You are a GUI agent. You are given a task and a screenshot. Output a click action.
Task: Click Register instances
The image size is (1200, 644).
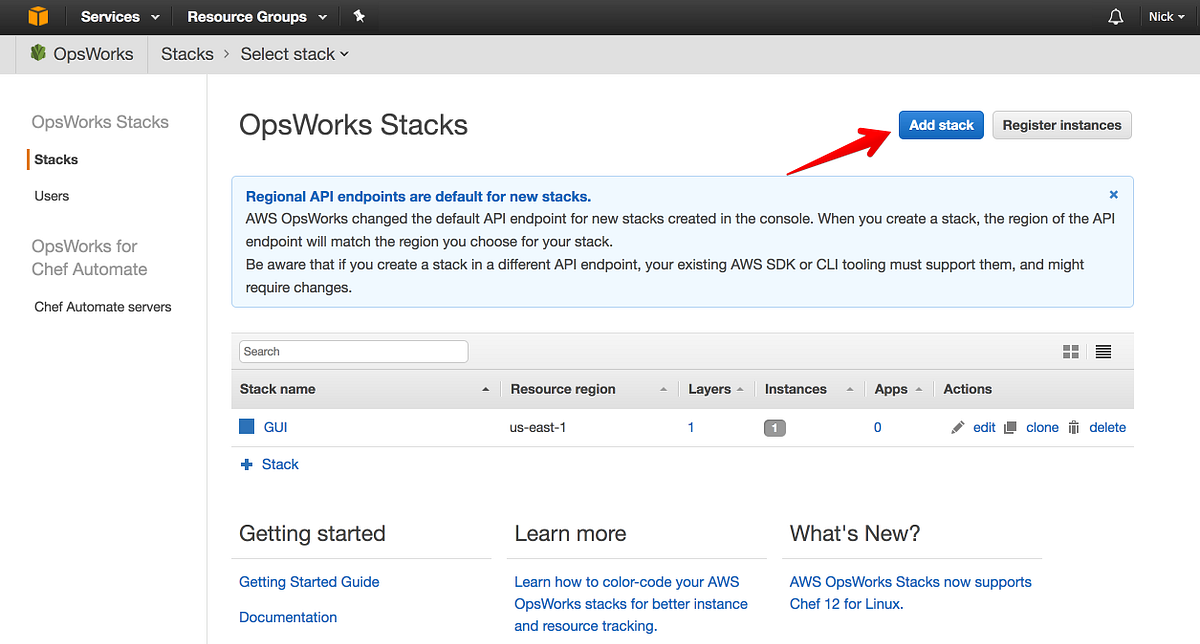[1061, 124]
